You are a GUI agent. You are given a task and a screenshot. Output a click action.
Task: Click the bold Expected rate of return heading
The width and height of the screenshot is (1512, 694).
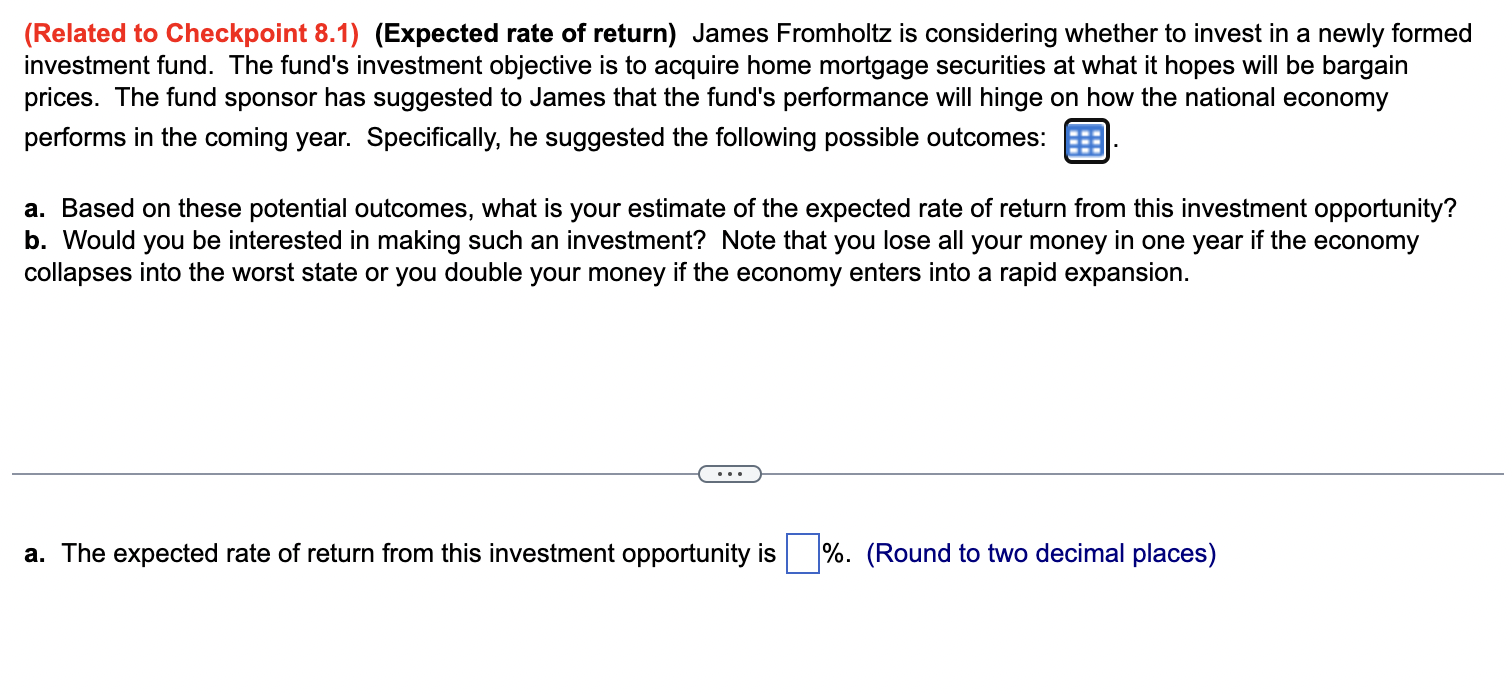pos(526,33)
